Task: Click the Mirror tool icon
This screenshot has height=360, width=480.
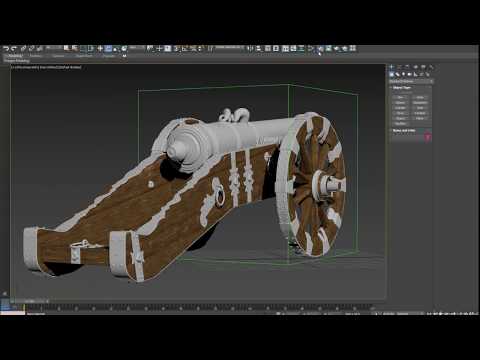Action: pyautogui.click(x=250, y=49)
